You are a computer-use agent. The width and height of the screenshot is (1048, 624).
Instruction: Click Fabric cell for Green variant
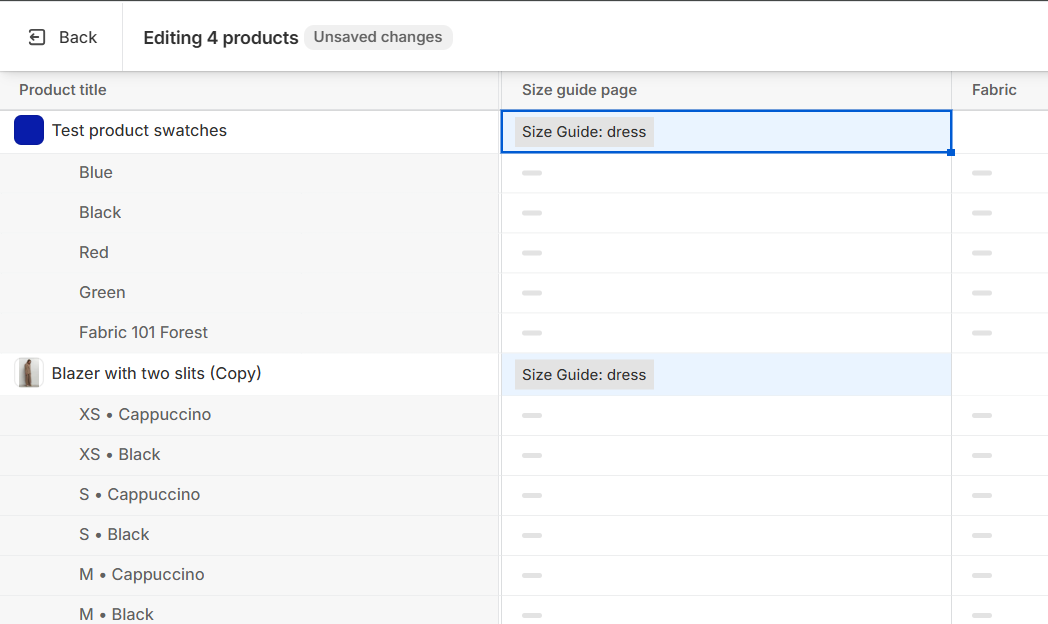998,293
